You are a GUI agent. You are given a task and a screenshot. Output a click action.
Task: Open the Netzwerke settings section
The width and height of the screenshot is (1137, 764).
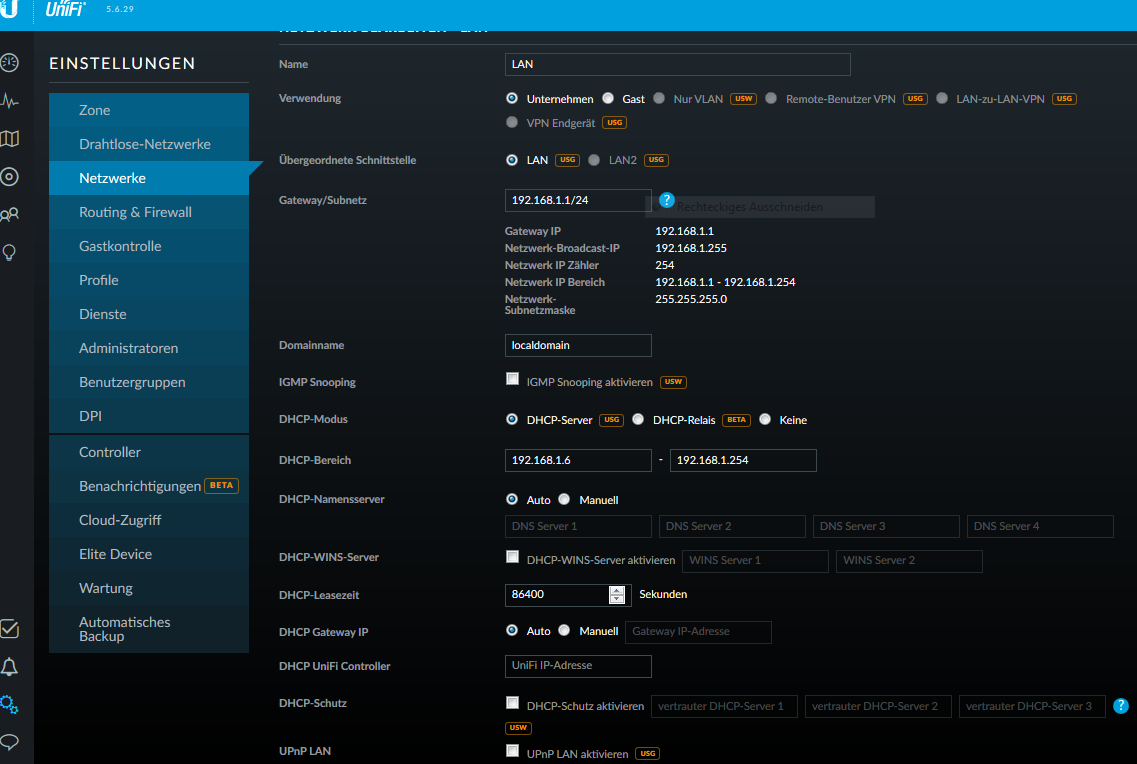(149, 178)
